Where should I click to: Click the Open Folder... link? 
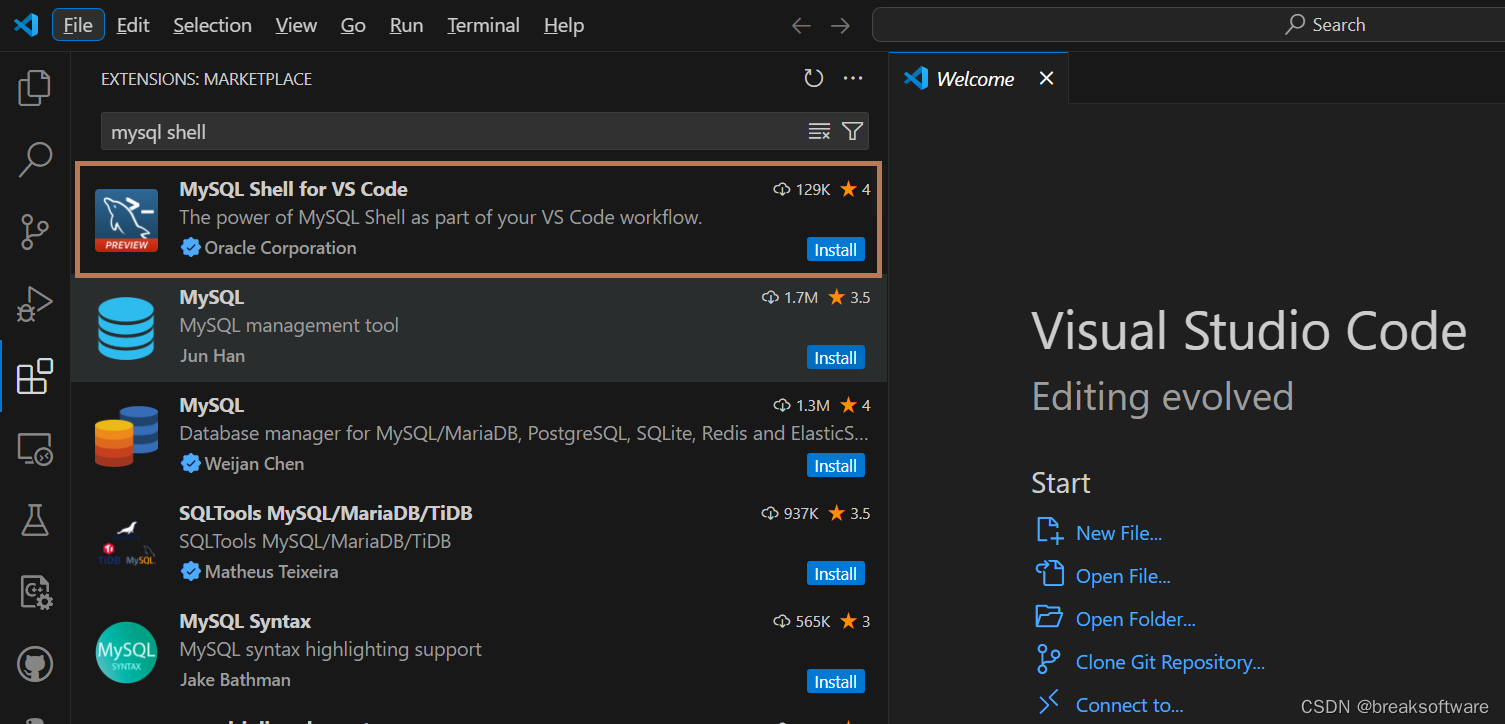[1136, 619]
